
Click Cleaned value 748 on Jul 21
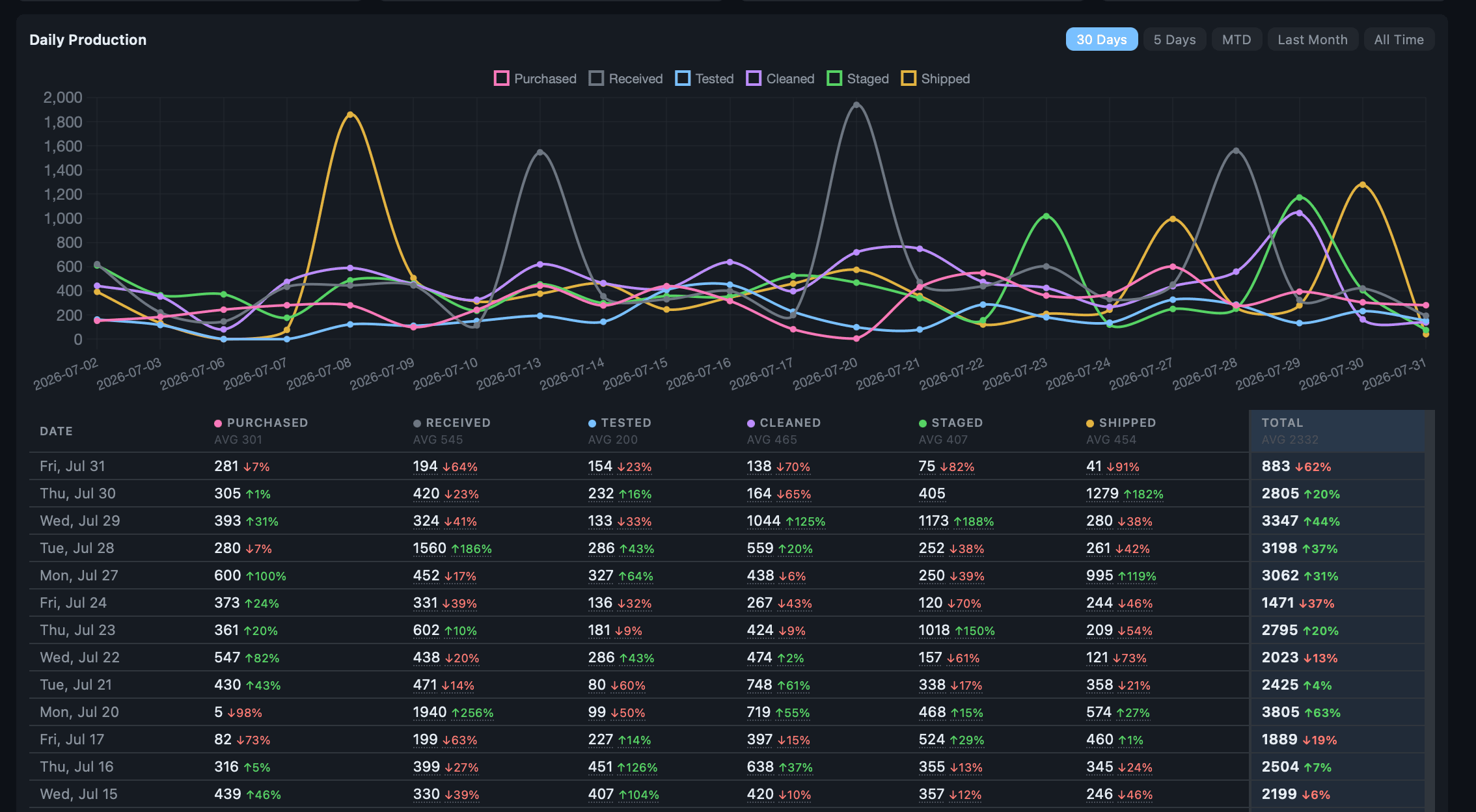(x=759, y=685)
